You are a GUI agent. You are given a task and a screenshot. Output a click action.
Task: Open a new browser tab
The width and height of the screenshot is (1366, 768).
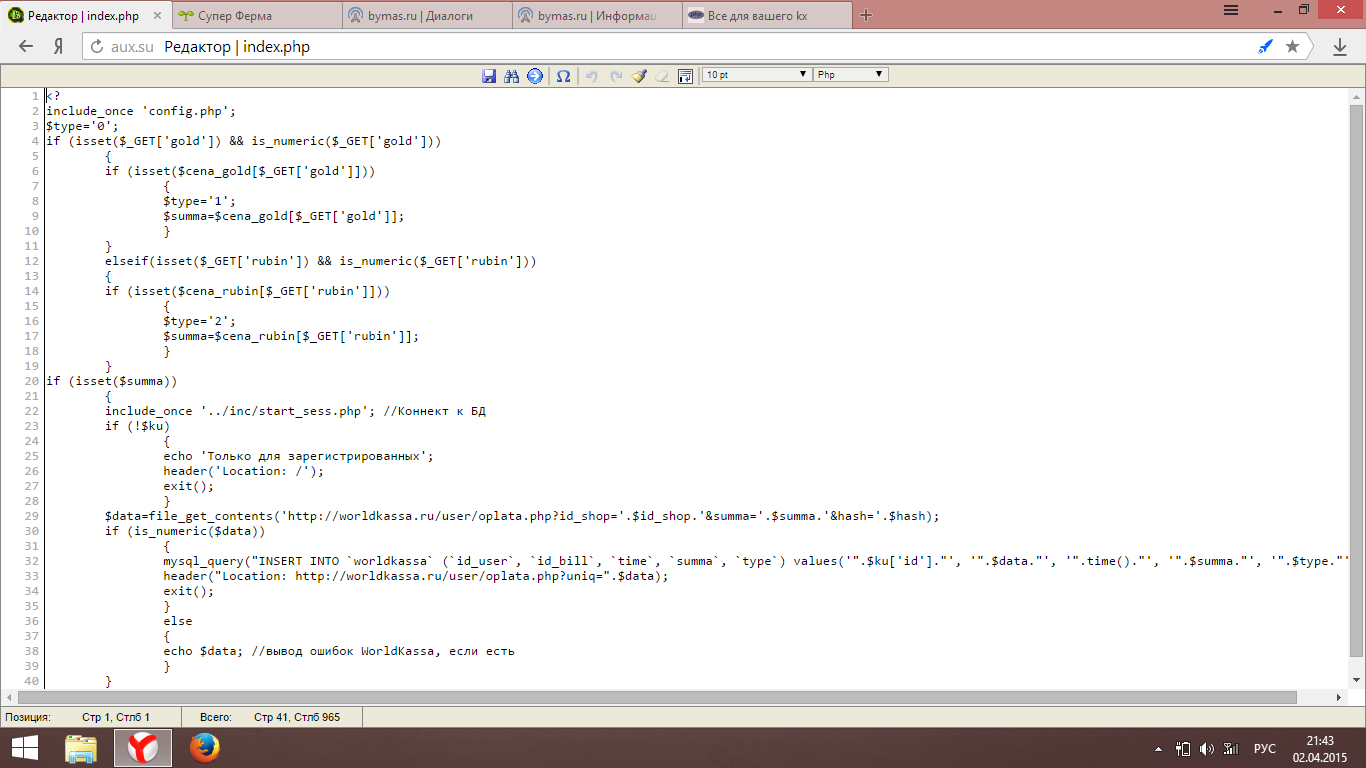(866, 15)
